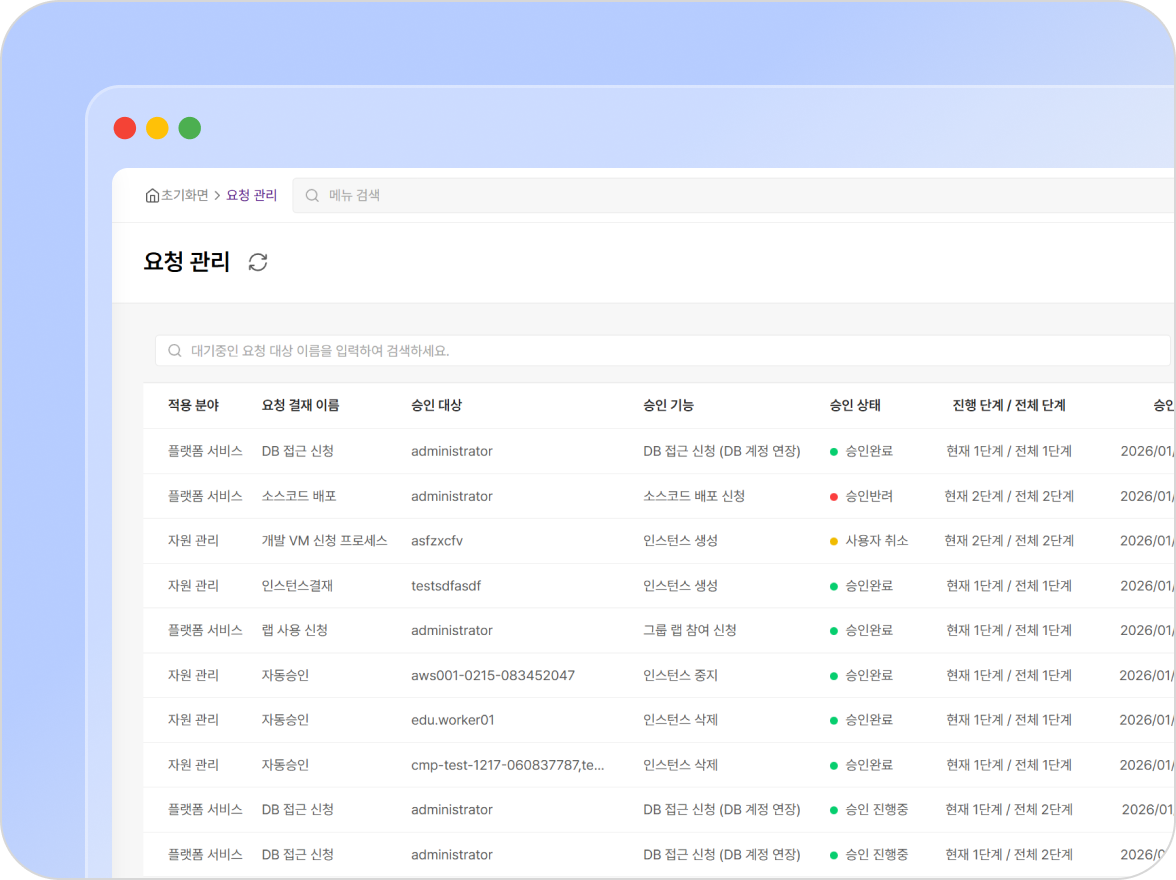Open the 개발 VM 신청 프로세스 row

click(x=324, y=541)
